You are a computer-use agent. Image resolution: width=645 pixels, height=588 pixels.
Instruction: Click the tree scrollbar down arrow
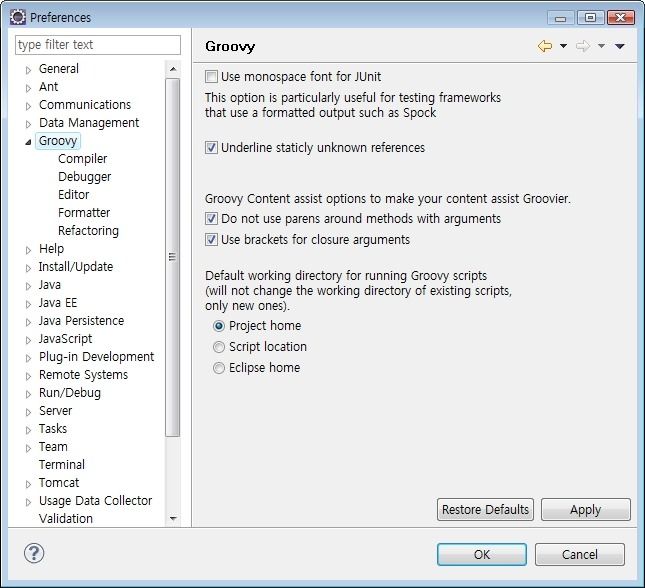click(x=173, y=518)
